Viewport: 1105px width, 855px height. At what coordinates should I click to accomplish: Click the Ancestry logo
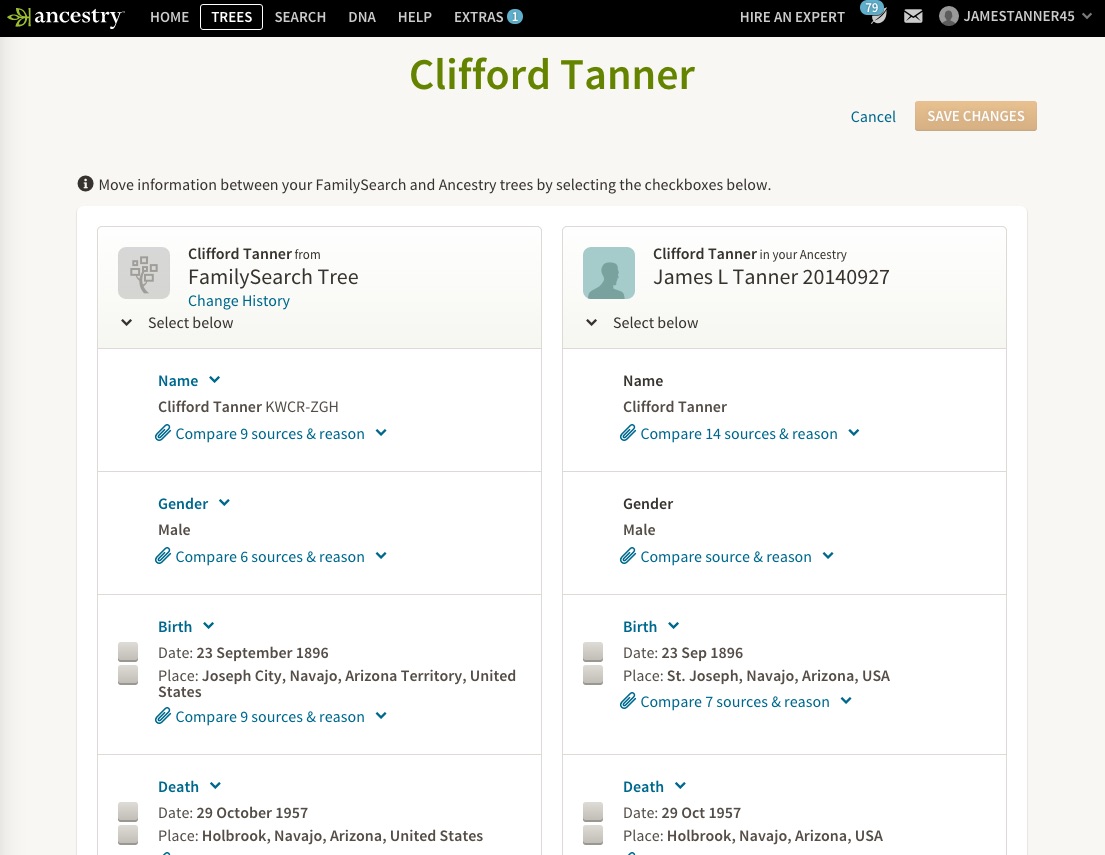[x=66, y=17]
